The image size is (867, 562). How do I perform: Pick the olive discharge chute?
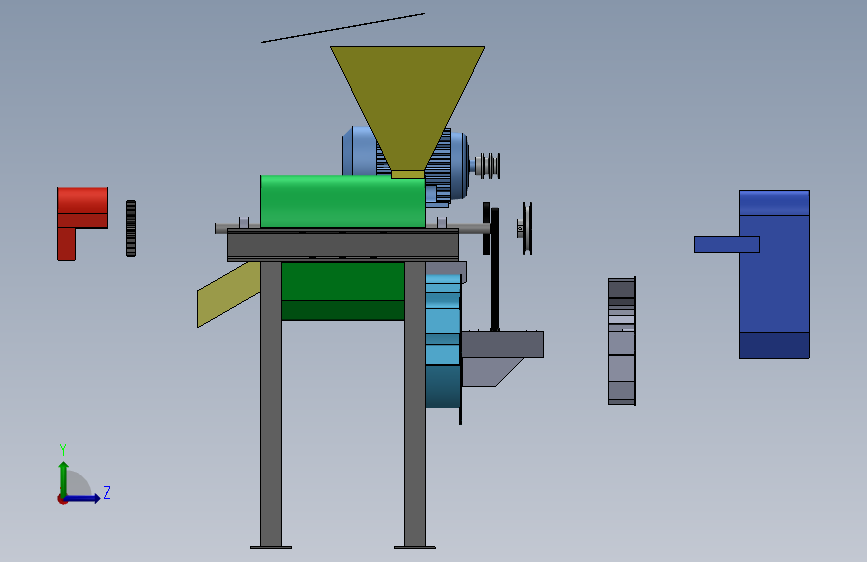click(228, 295)
